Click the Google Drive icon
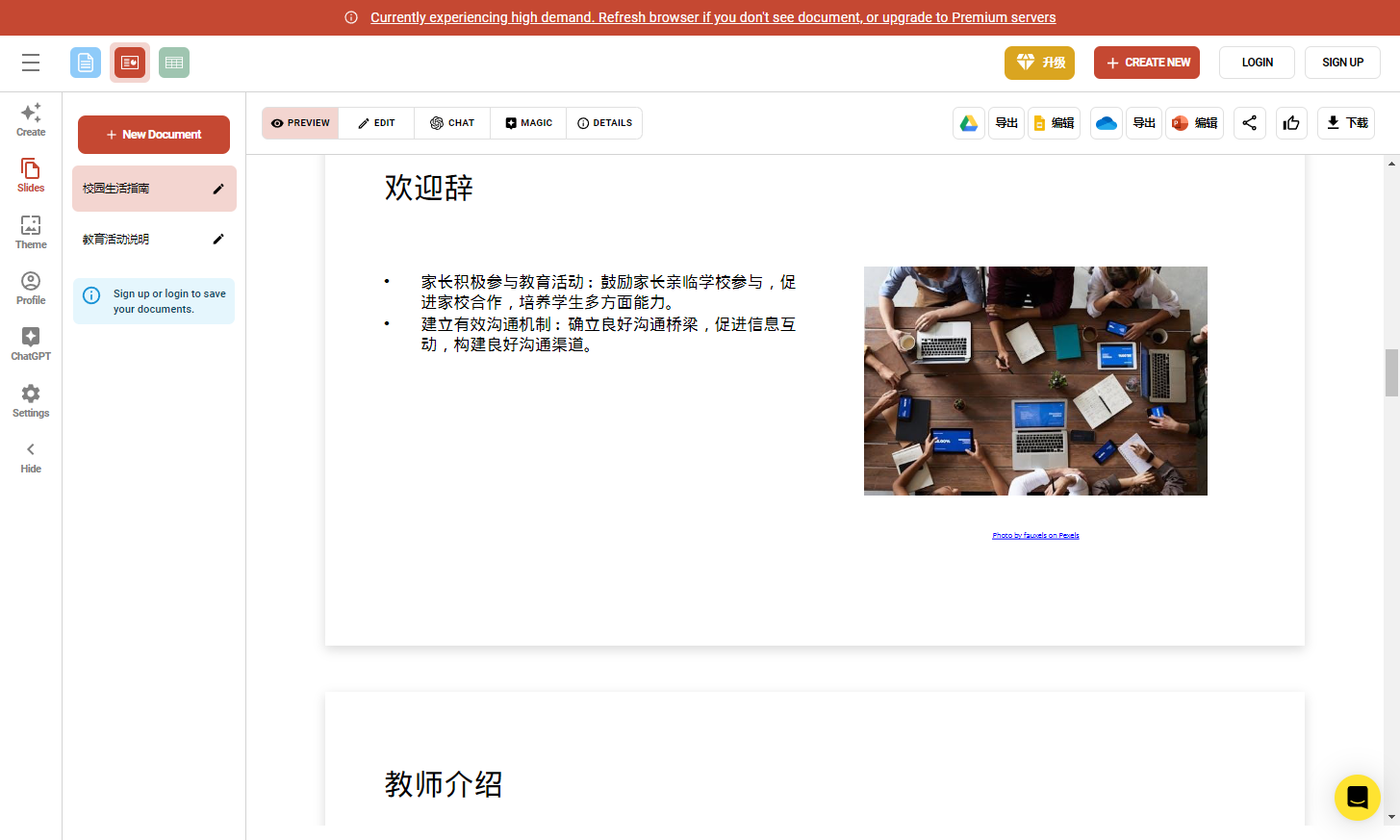The height and width of the screenshot is (840, 1400). click(969, 123)
